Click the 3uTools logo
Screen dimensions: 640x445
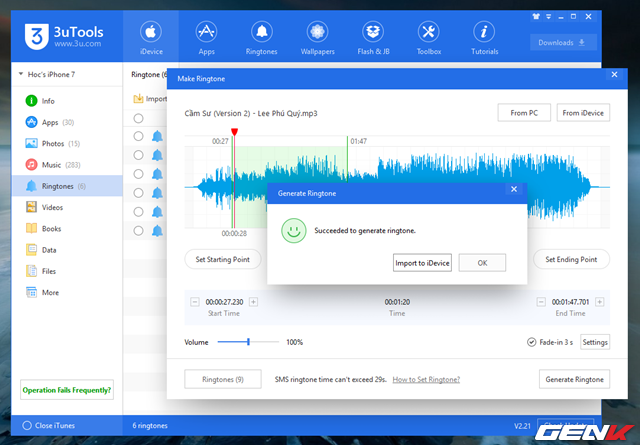(64, 37)
